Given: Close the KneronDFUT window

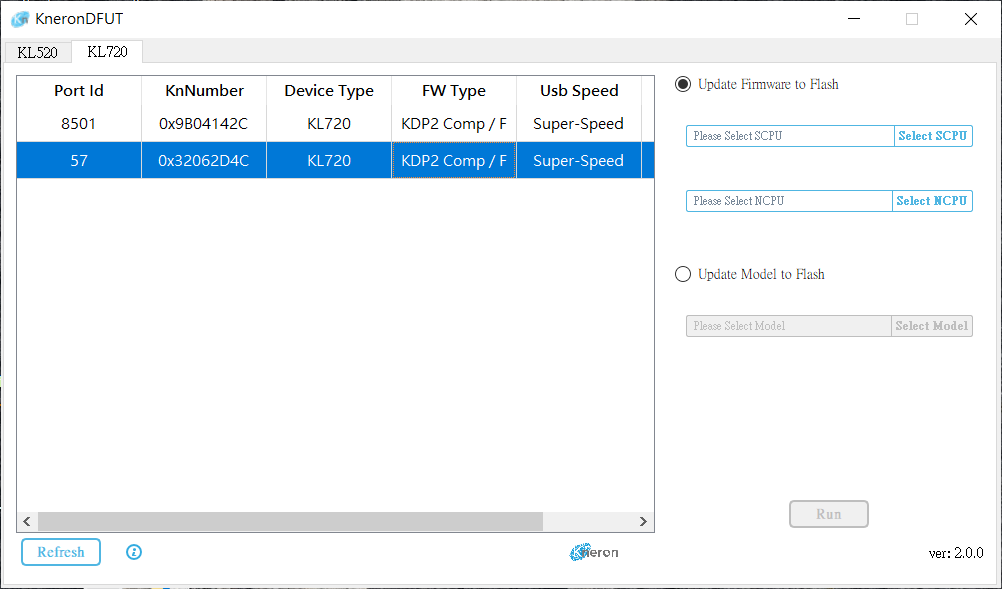Looking at the screenshot, I should click(971, 19).
